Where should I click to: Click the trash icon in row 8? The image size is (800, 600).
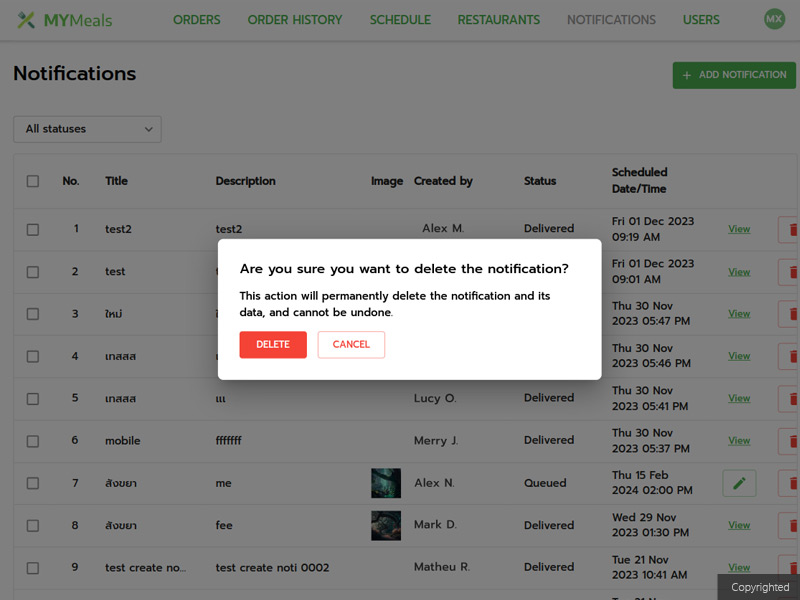tap(792, 525)
